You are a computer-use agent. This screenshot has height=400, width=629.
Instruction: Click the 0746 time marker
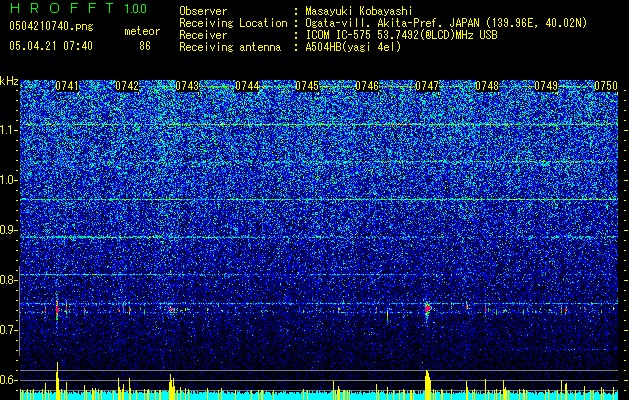click(367, 86)
